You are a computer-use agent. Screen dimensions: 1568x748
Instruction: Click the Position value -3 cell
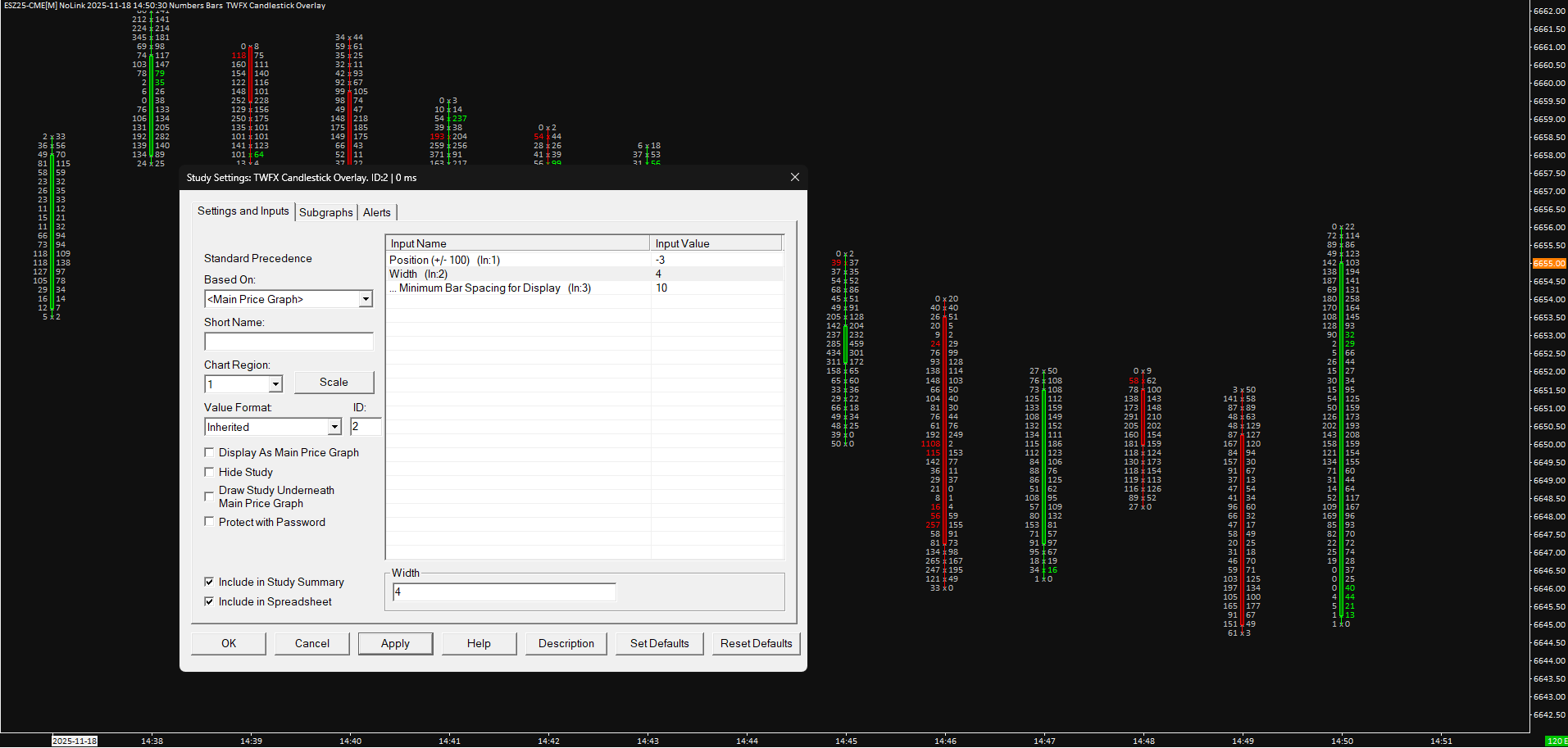[x=717, y=260]
